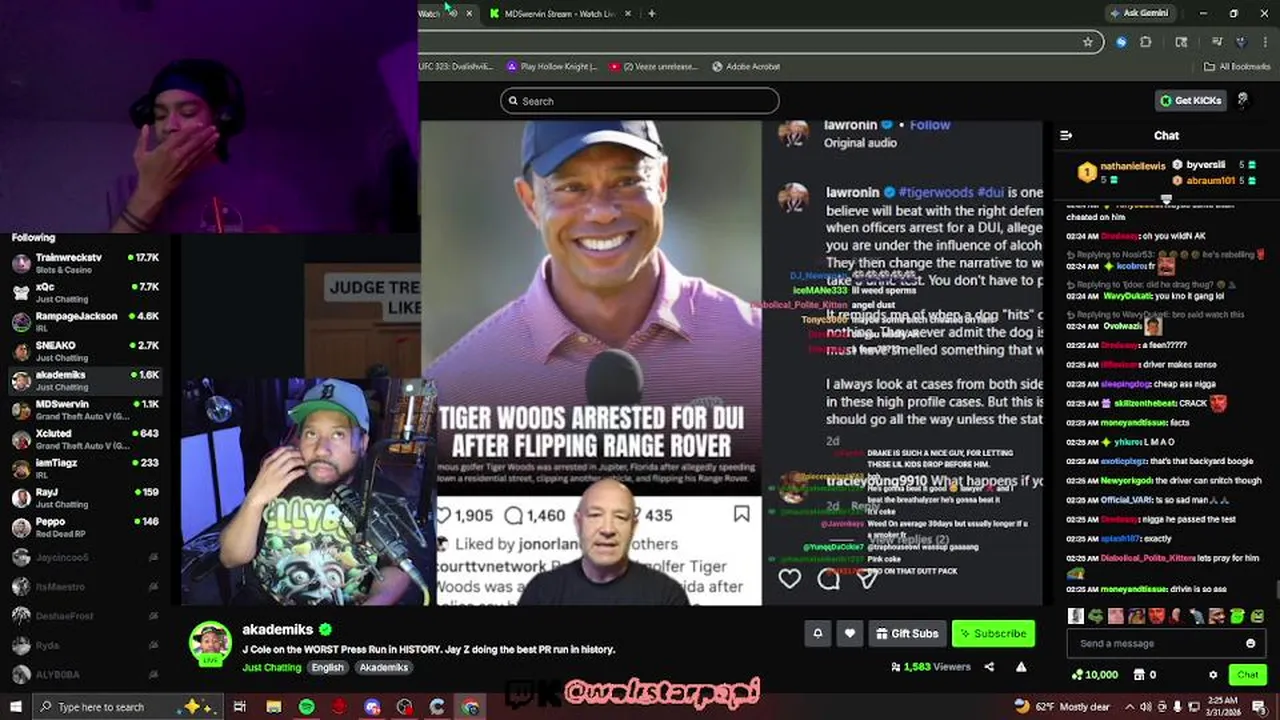Open Spotify from the taskbar
Screen dimensions: 1280x720
[x=307, y=707]
